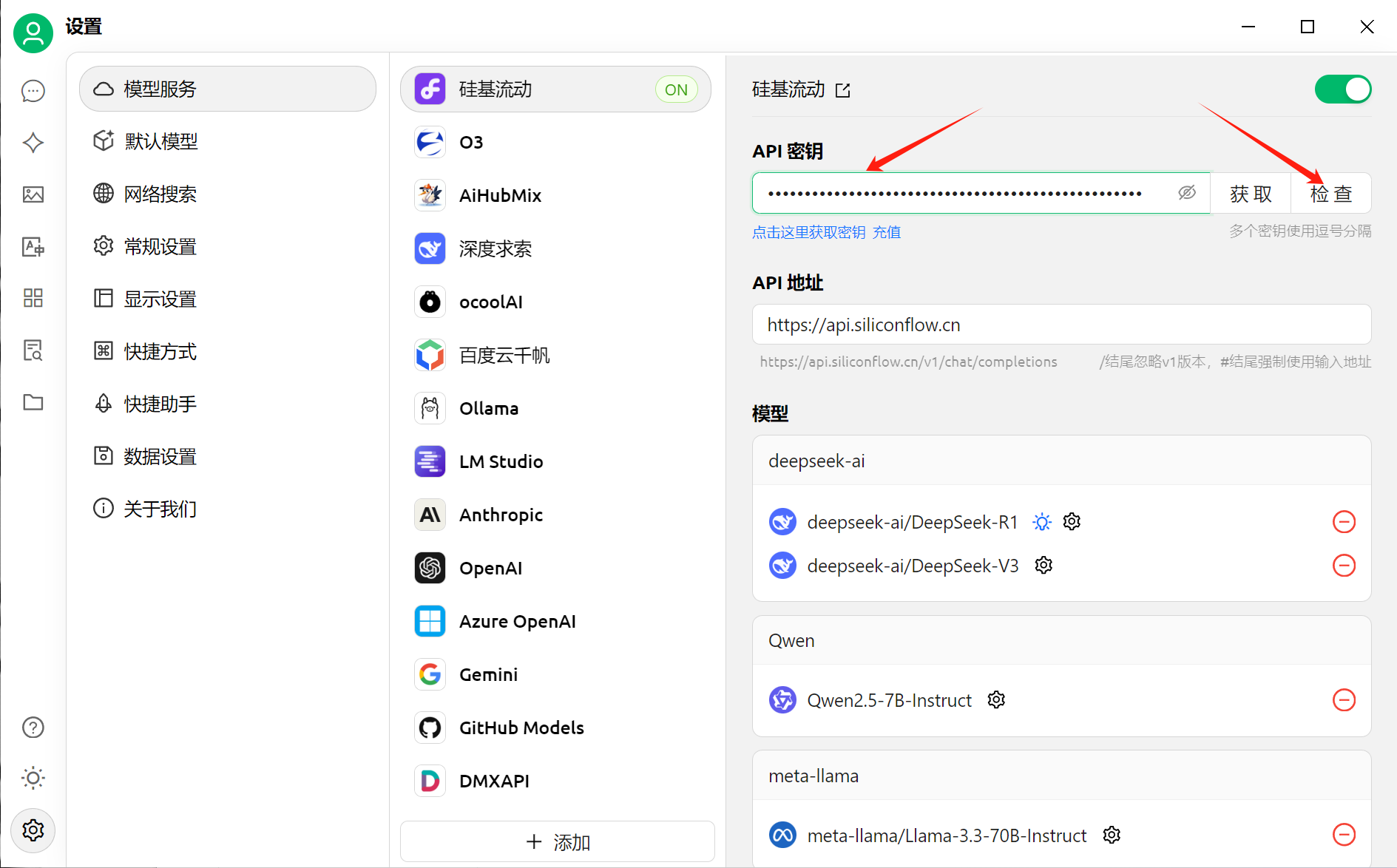Click the meta-llama group header
1397x868 pixels.
[x=1061, y=776]
